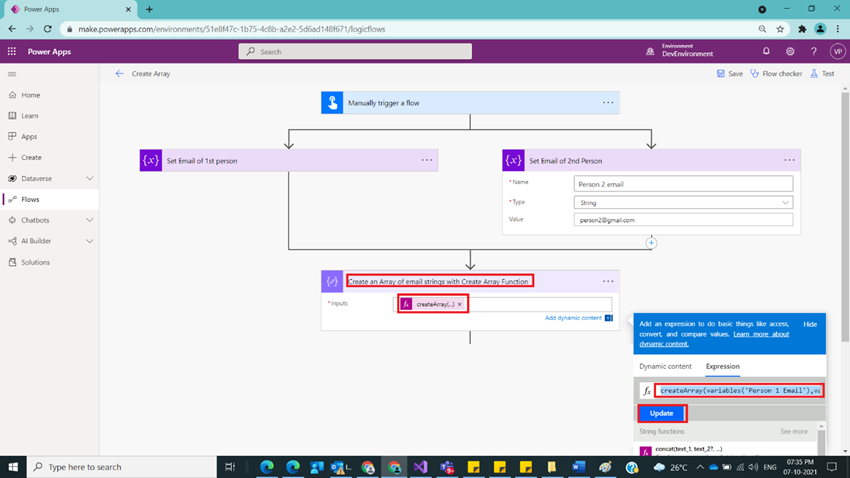Switch to the Dynamic content tab
This screenshot has width=850, height=478.
[x=665, y=366]
